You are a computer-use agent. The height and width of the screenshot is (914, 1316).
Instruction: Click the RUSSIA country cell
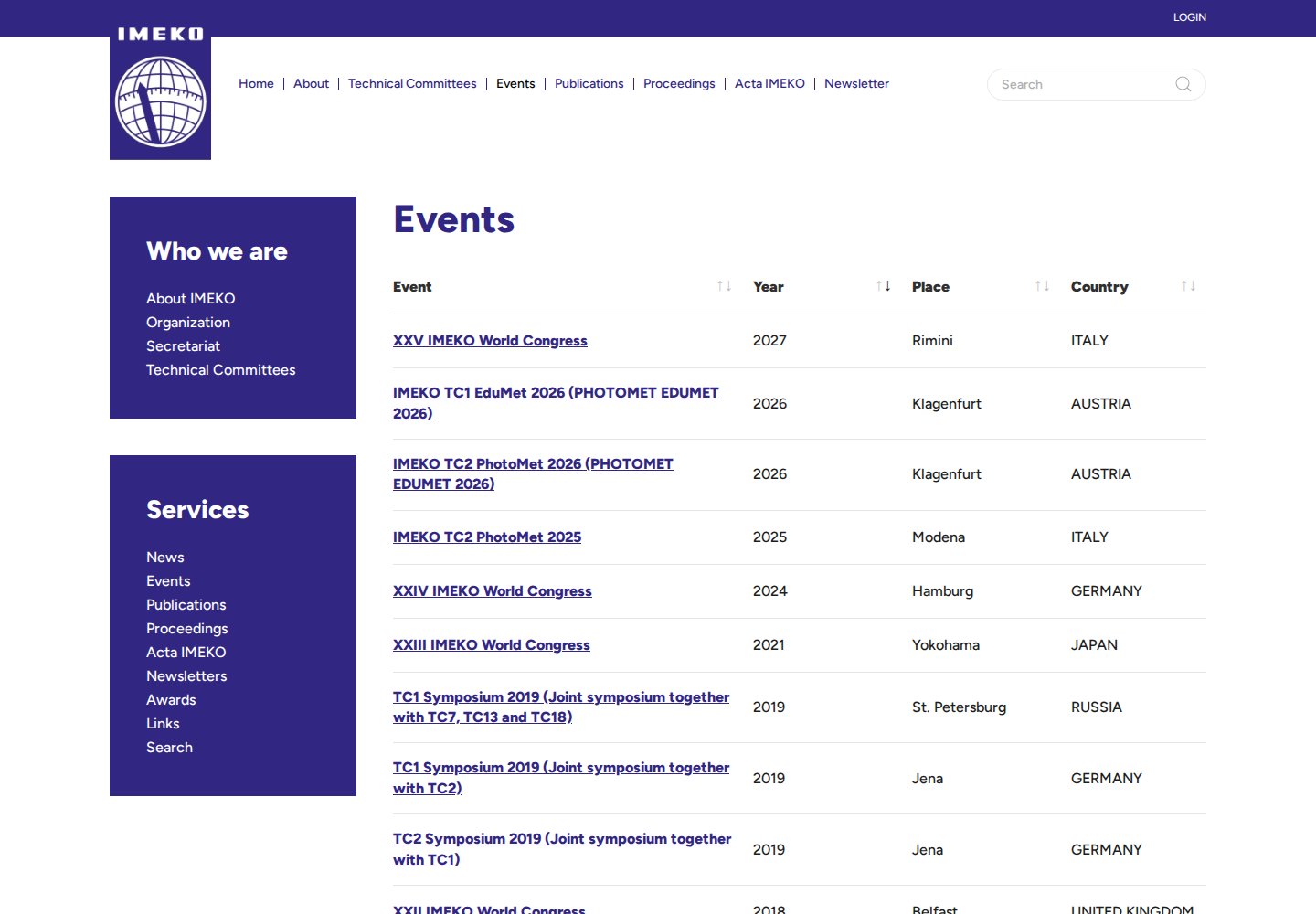[x=1097, y=707]
